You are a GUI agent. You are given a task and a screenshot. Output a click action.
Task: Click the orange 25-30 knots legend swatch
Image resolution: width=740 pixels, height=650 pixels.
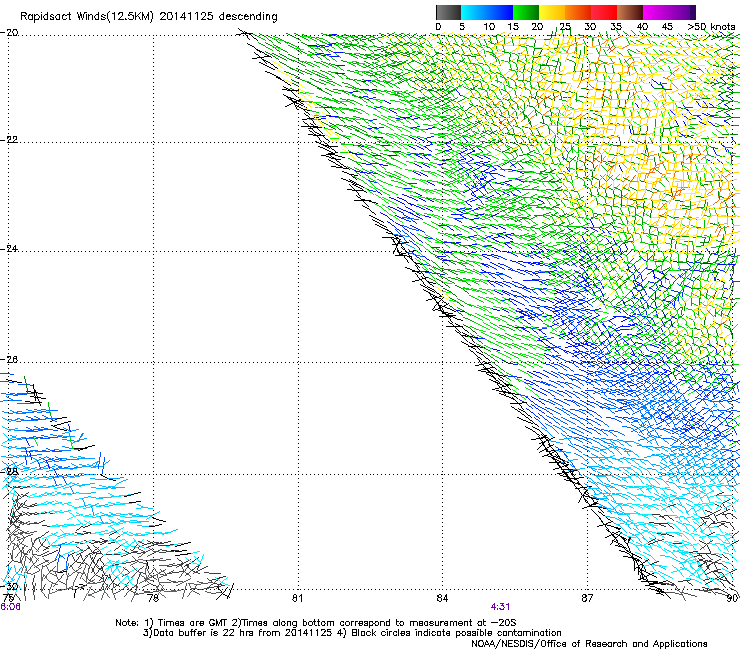tap(578, 12)
